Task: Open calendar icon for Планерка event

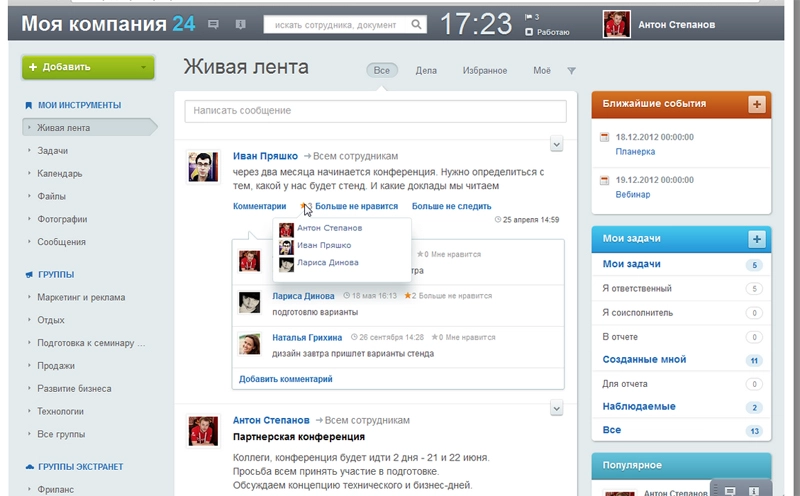Action: (605, 137)
